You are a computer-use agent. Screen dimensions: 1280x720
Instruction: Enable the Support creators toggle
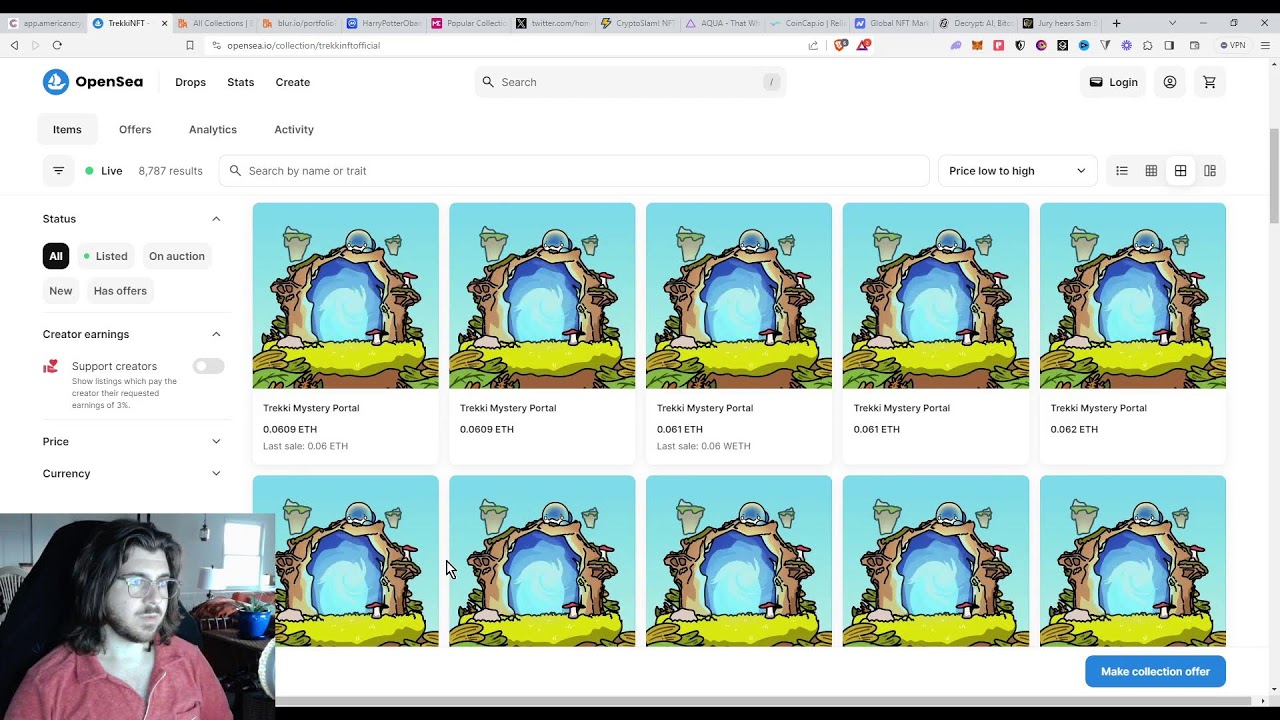point(208,366)
